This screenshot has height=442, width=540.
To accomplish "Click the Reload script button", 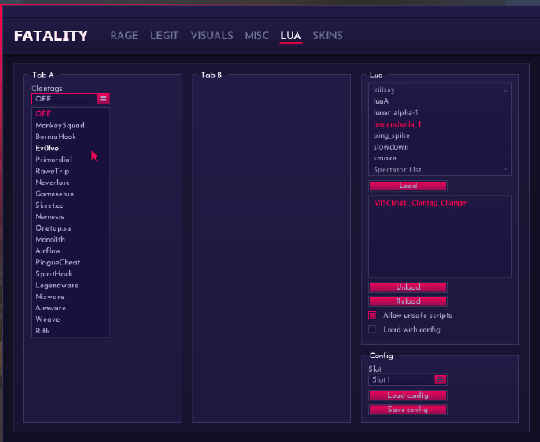I will pyautogui.click(x=408, y=301).
